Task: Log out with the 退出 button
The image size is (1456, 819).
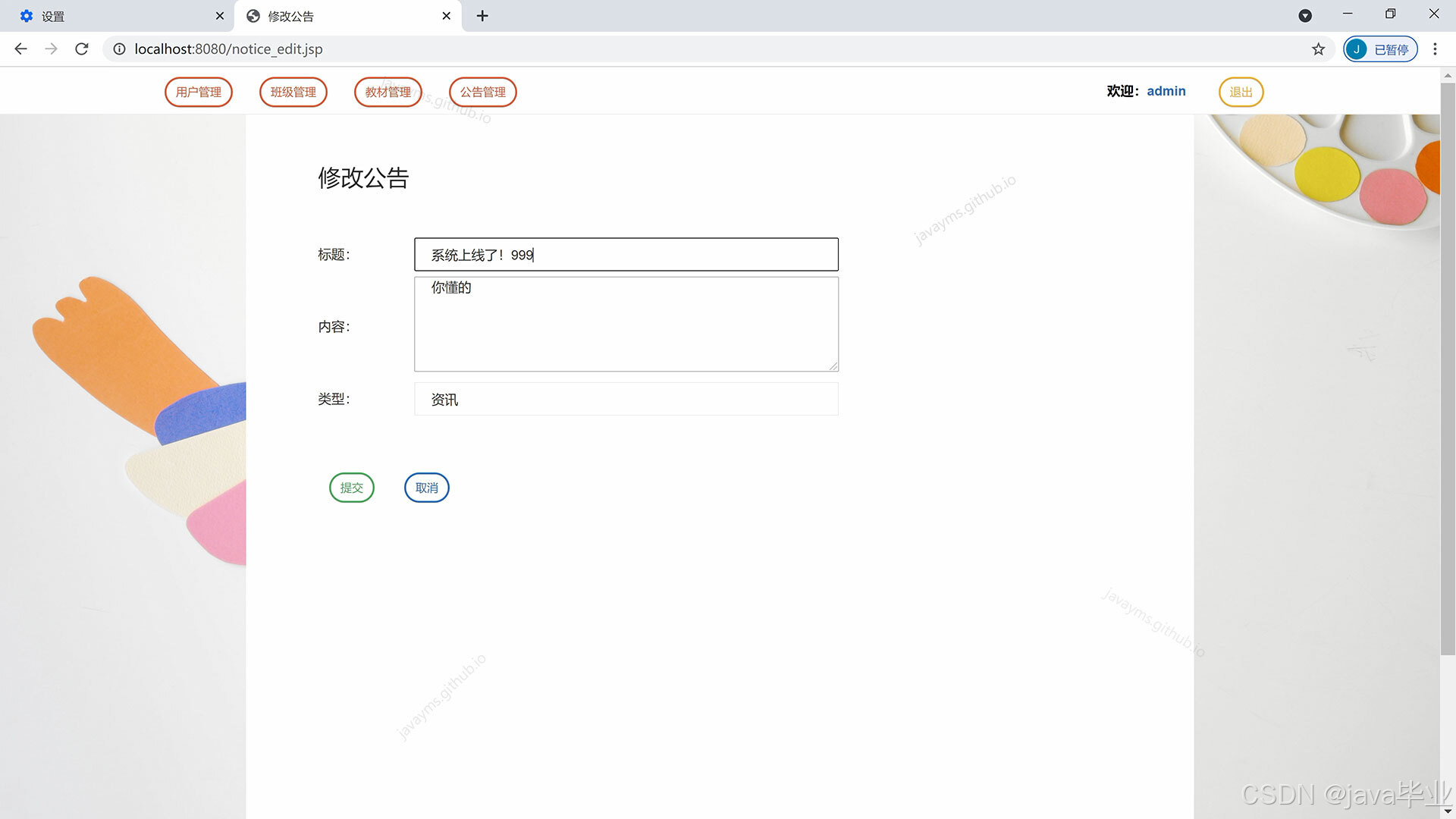Action: point(1241,92)
